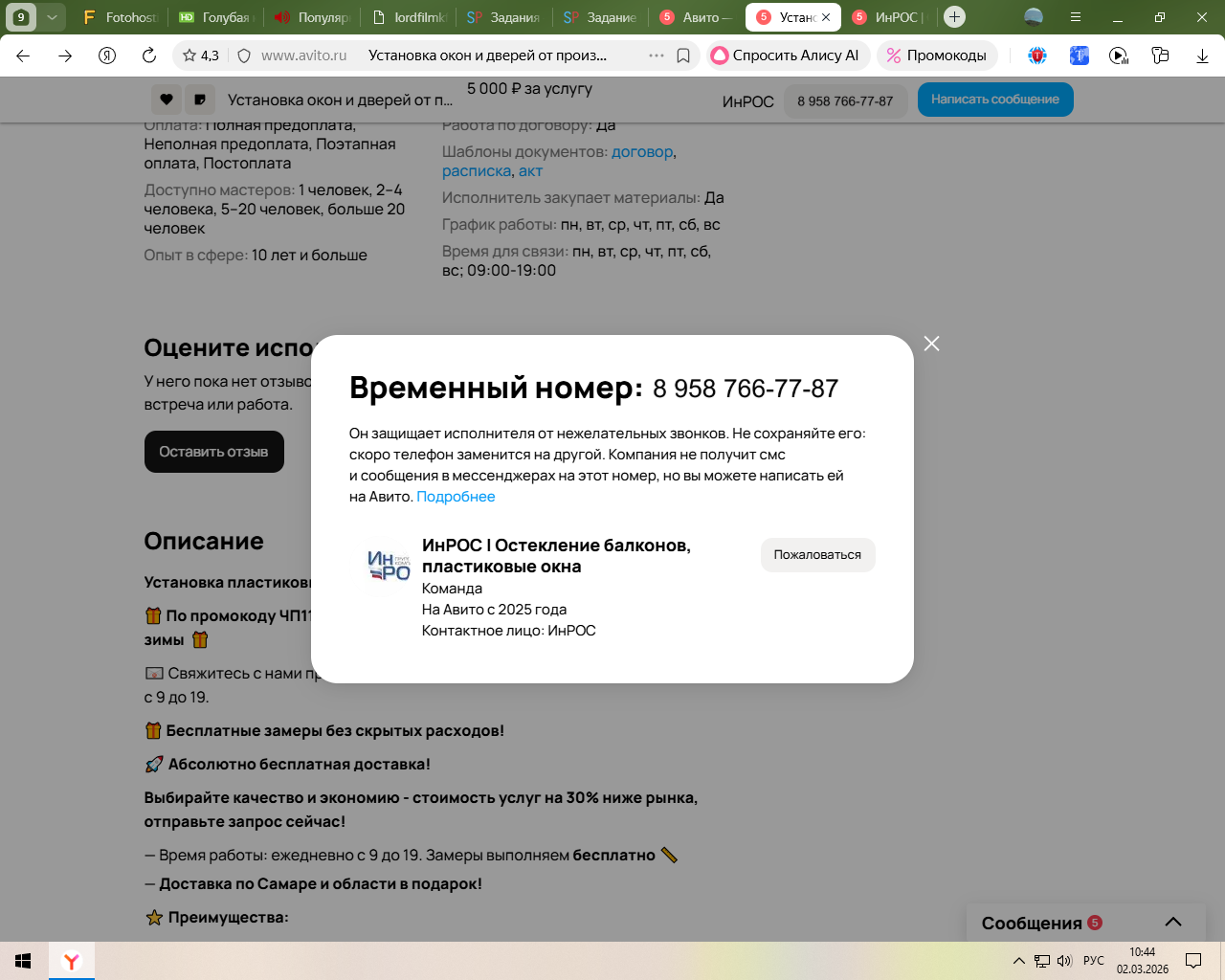
Task: Open the clock showing 10:44
Action: click(1143, 961)
